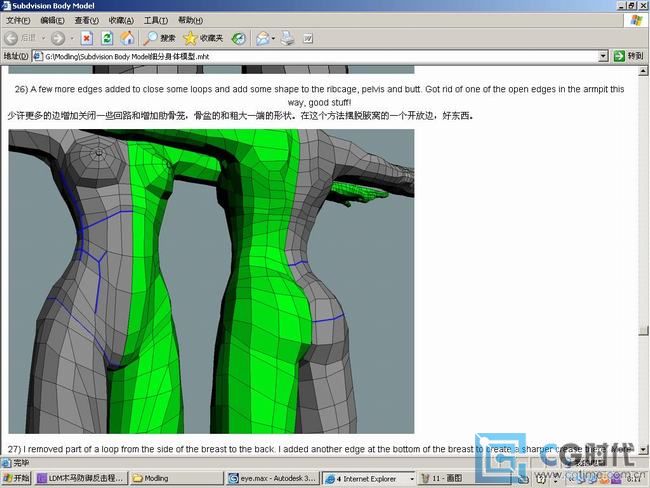
Task: Click the title bar IE page icon
Action: 6,5
